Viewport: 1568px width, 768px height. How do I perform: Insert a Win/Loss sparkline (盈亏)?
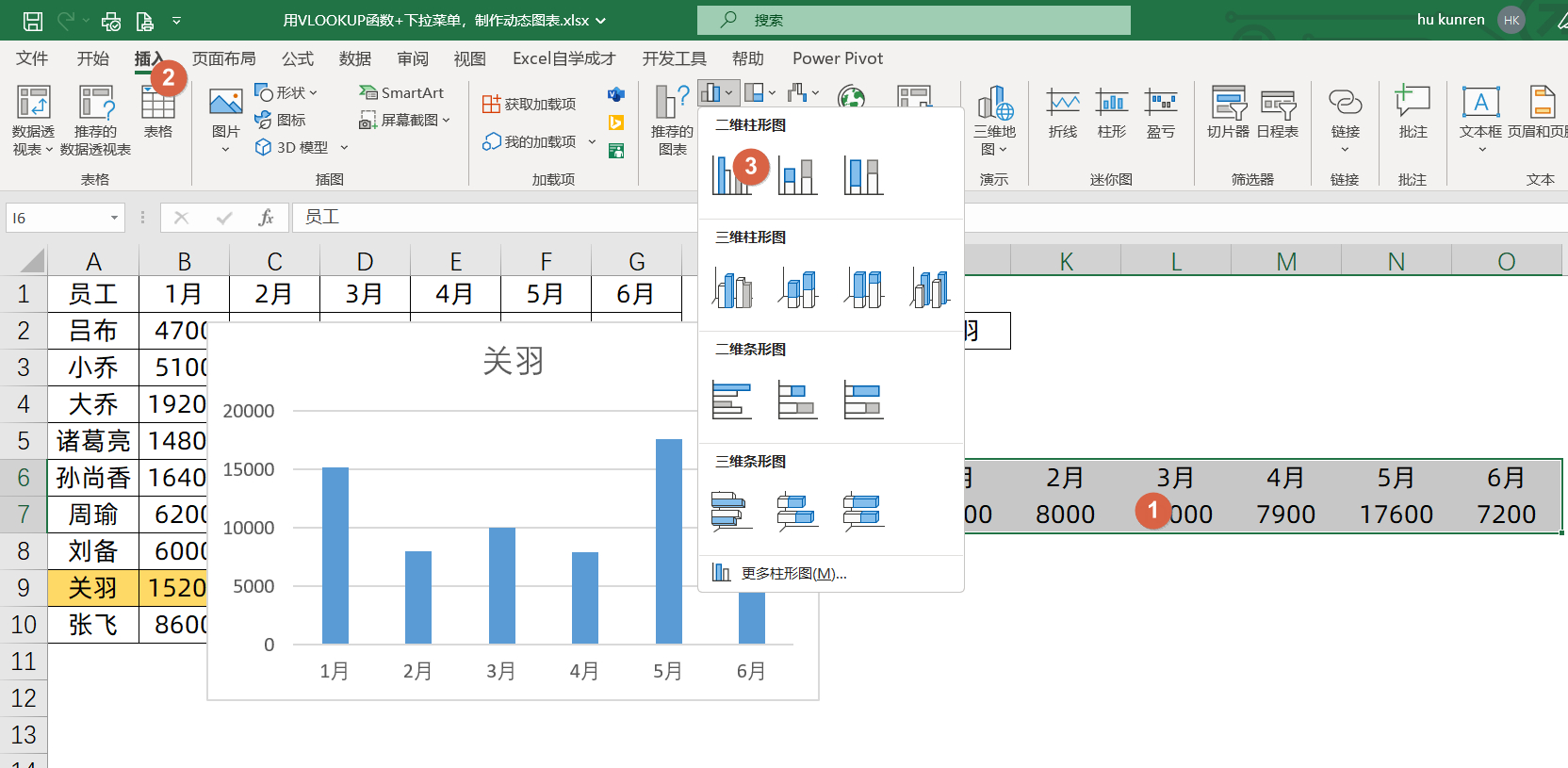click(x=1161, y=112)
